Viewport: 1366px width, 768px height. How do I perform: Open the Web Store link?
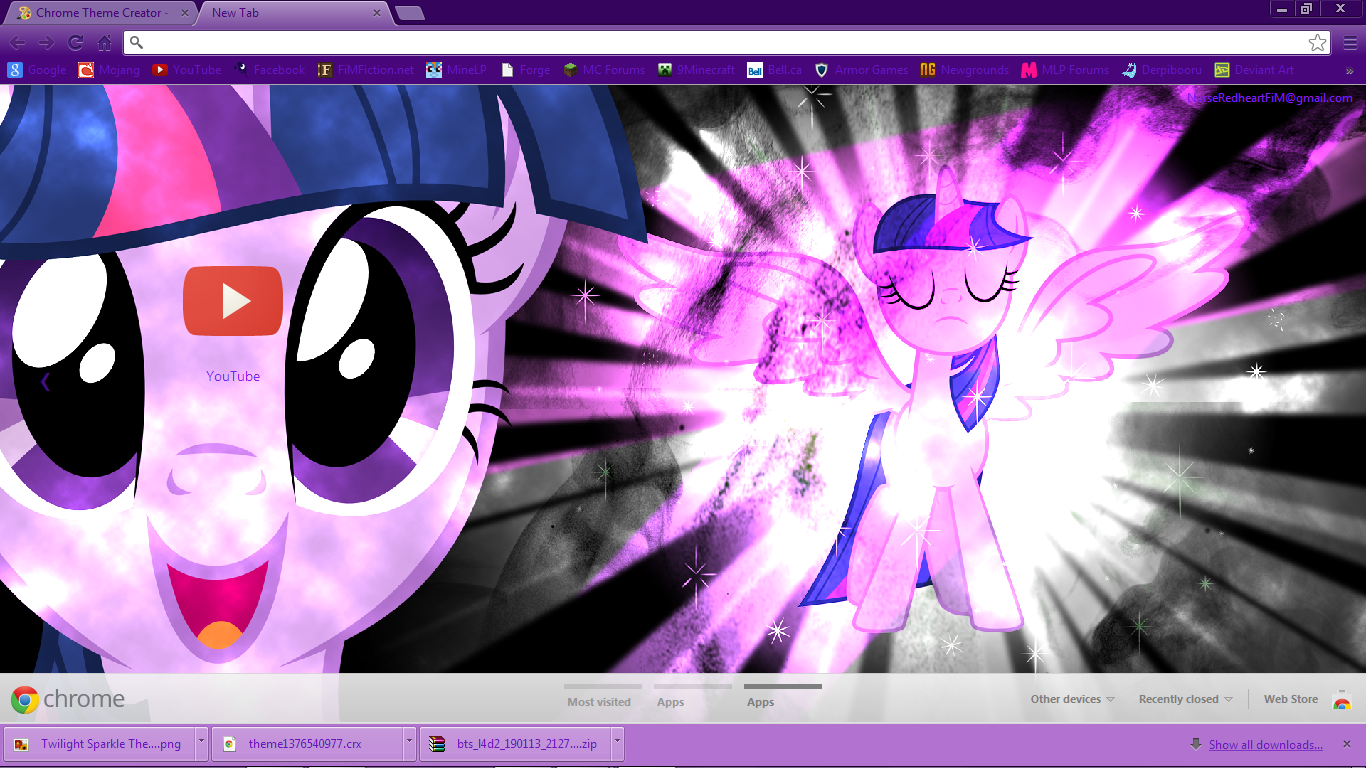tap(1291, 699)
